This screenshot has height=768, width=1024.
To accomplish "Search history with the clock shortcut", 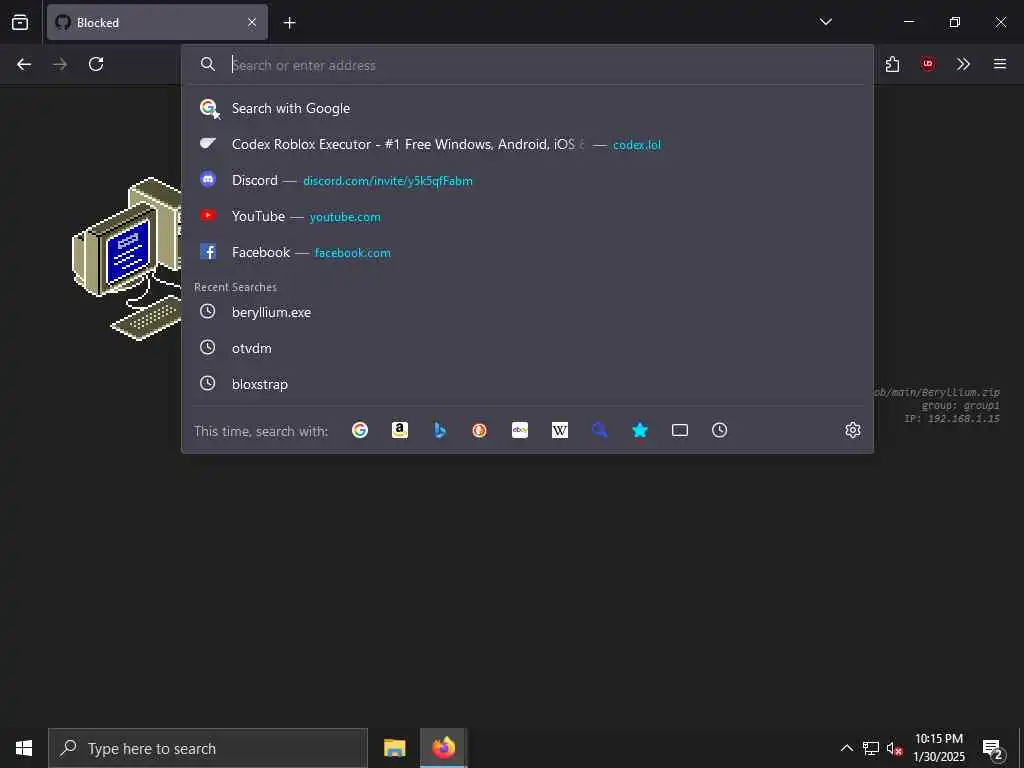I will point(720,430).
